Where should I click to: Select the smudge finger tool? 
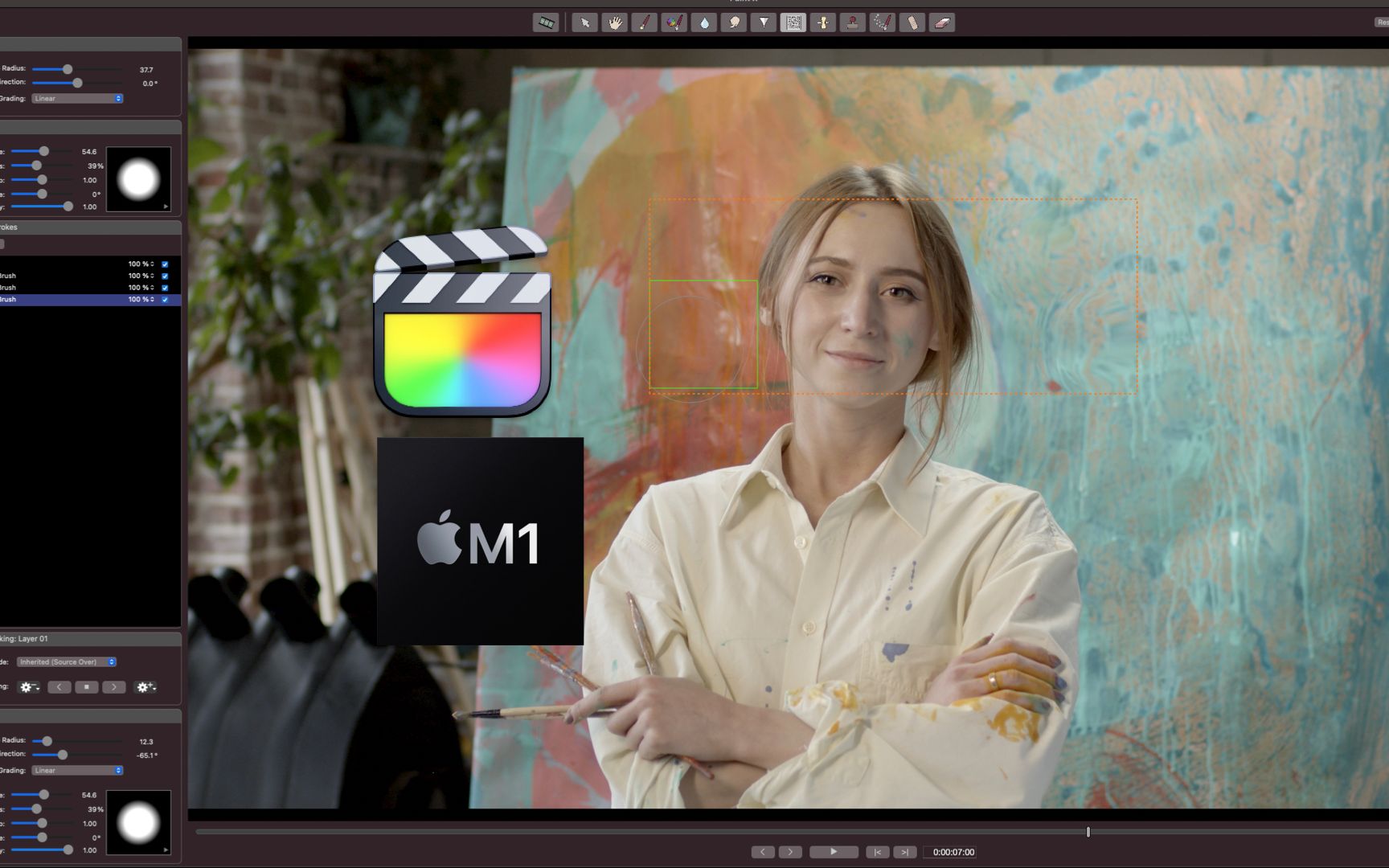734,23
